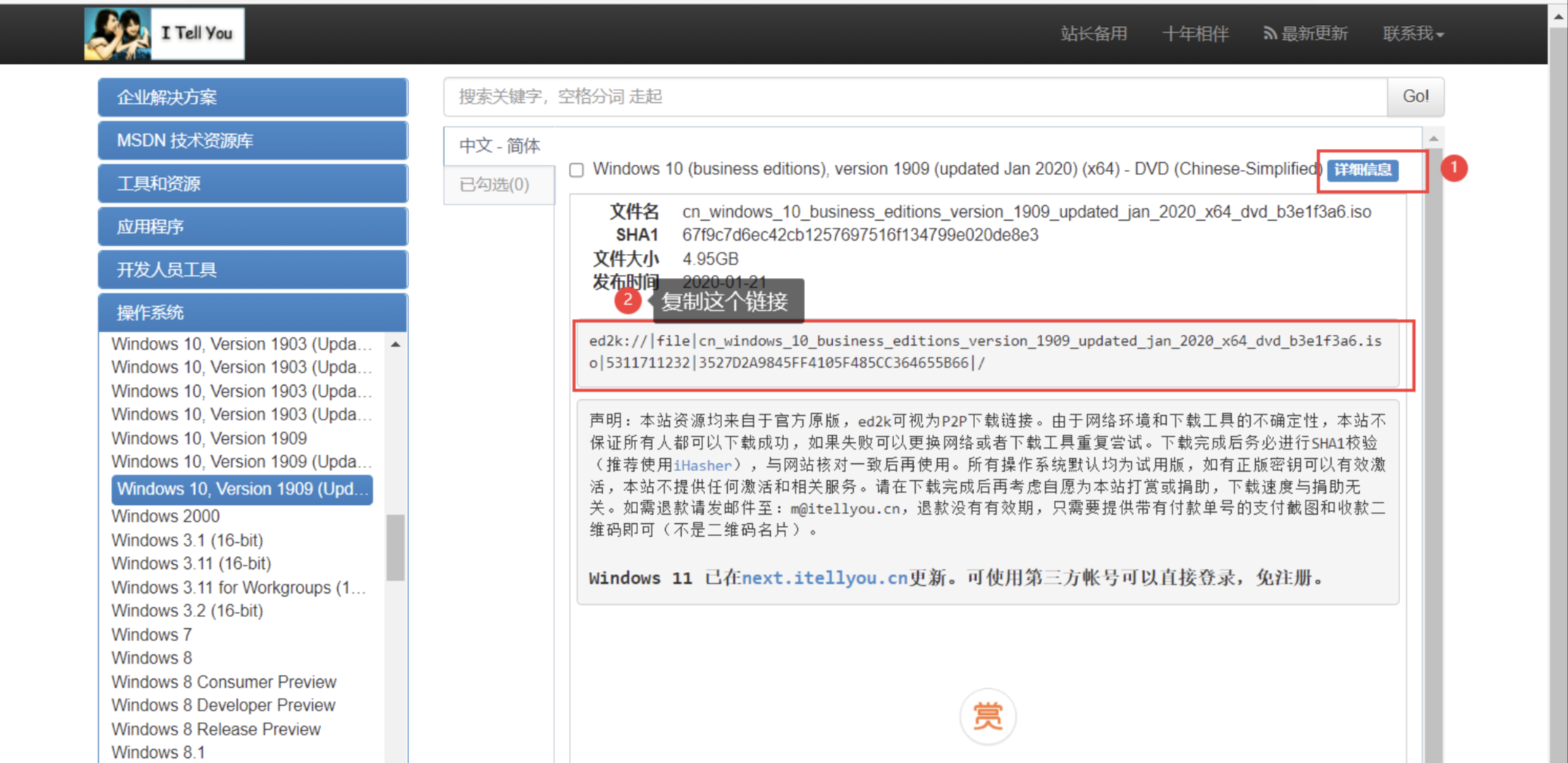
Task: Select Windows 3.1 (16-bit)
Action: [x=187, y=540]
